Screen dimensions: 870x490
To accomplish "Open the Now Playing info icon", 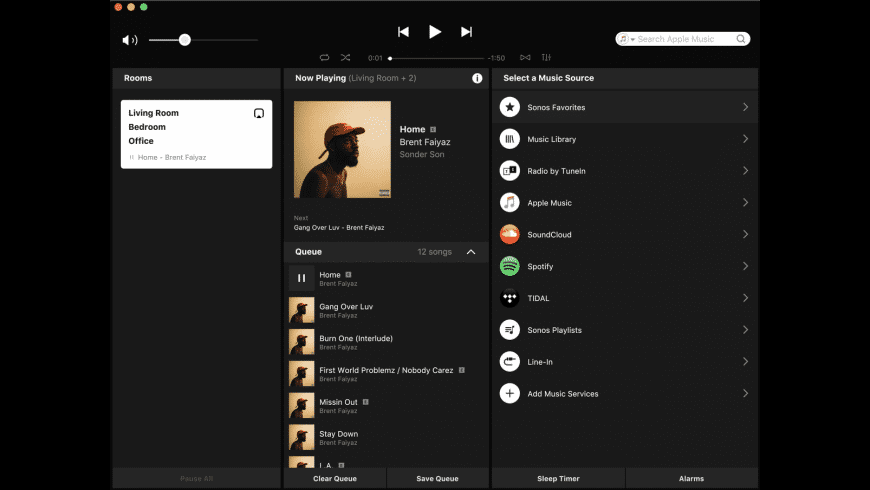I will click(477, 78).
